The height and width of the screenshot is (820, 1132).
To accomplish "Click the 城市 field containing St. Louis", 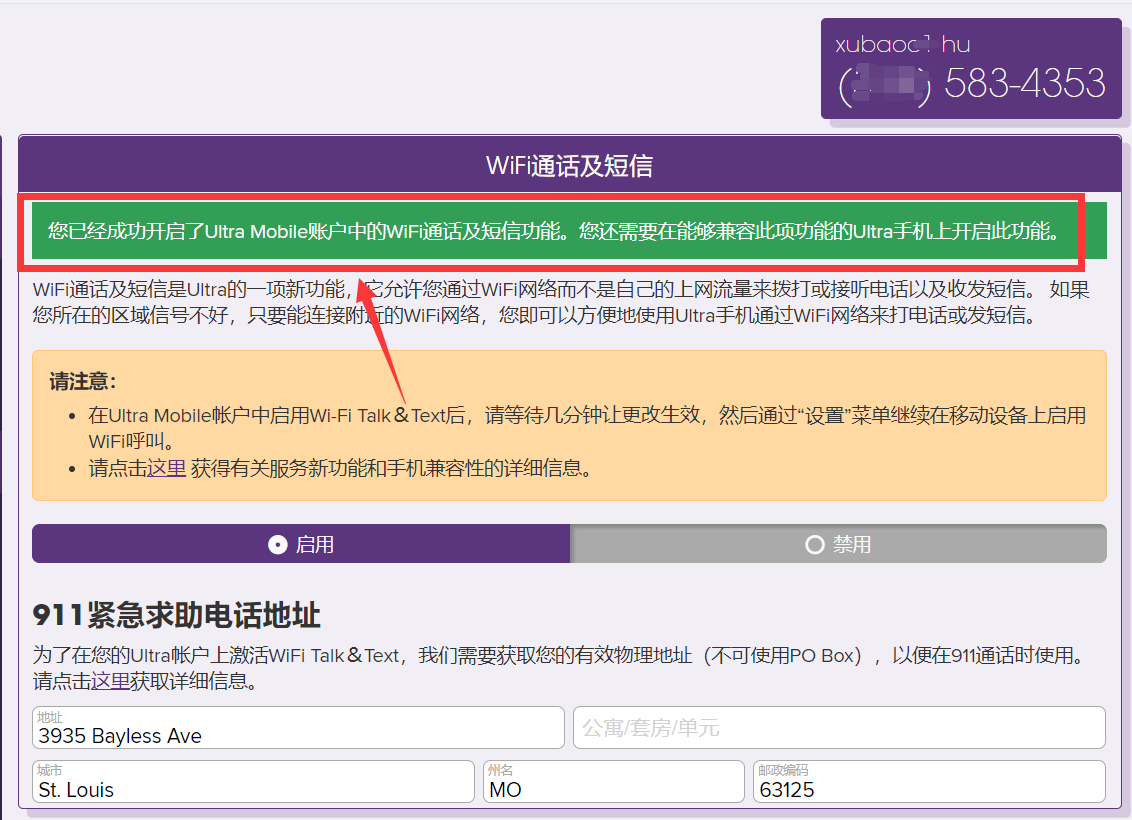I will tap(253, 788).
